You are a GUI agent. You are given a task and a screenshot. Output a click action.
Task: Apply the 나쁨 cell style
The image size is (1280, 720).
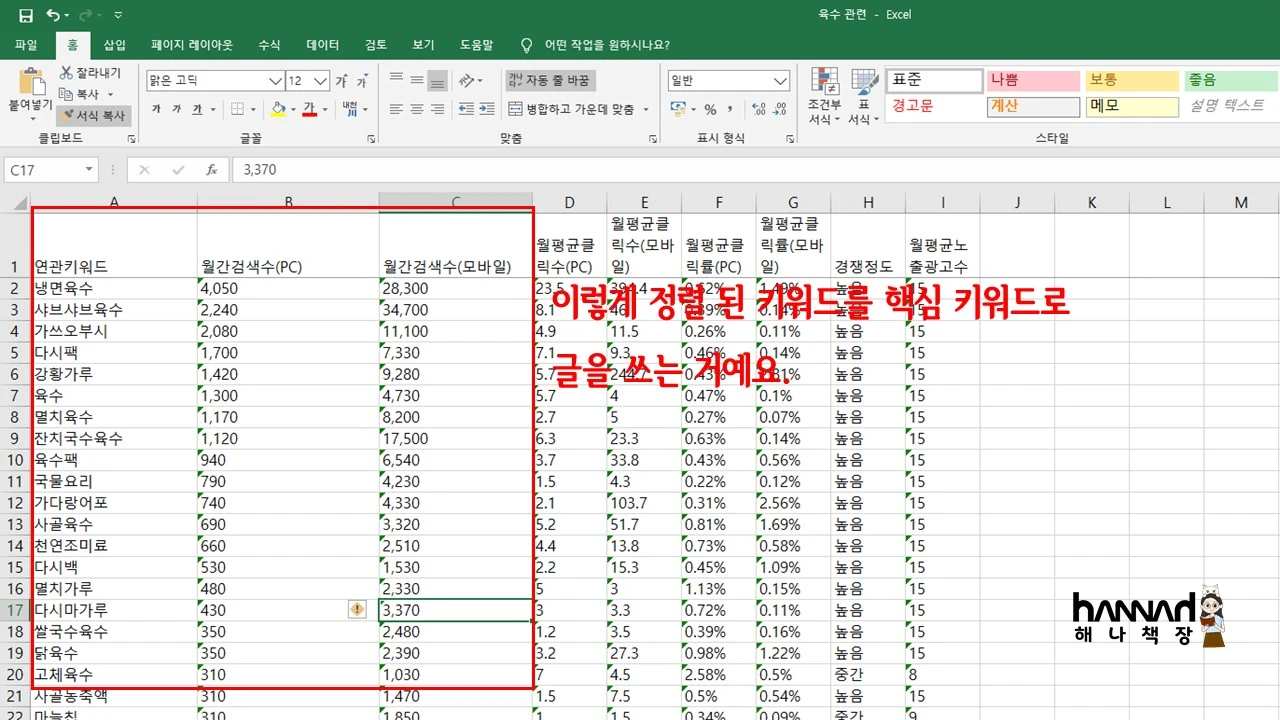[x=1033, y=81]
